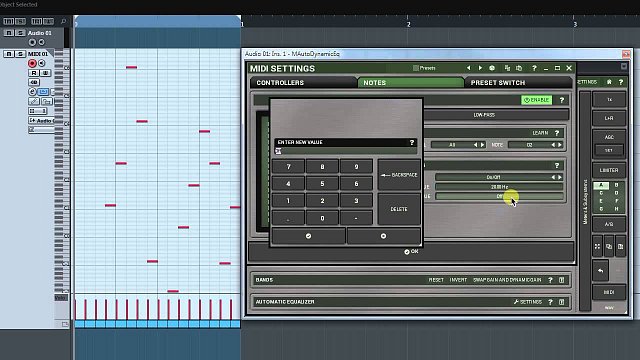Click left arrow on channel All selector
Screen dimensions: 640x360
coord(476,145)
